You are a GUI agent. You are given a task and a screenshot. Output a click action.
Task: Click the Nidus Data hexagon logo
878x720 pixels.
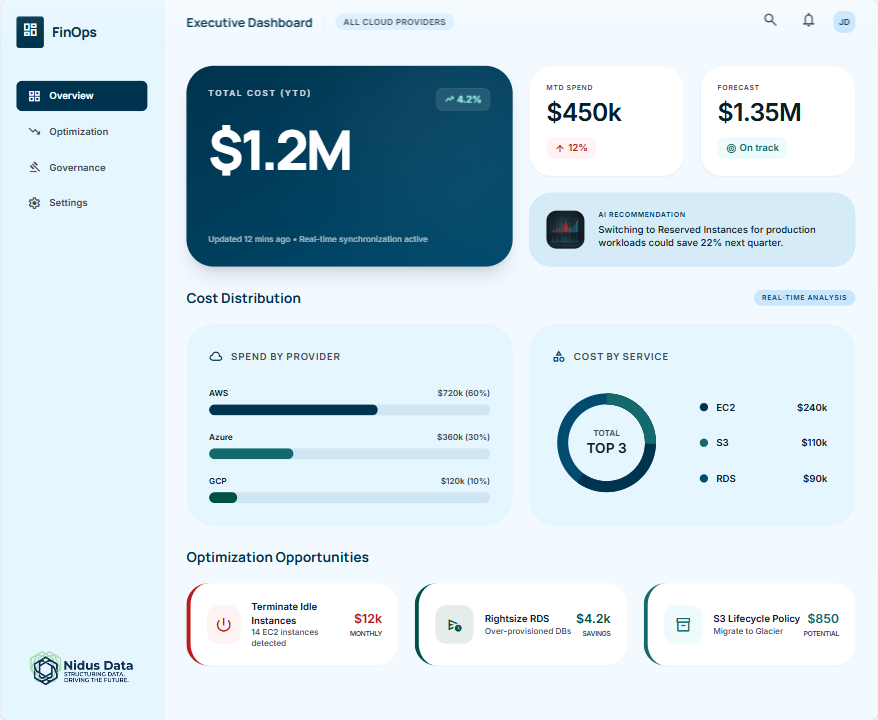(x=45, y=668)
